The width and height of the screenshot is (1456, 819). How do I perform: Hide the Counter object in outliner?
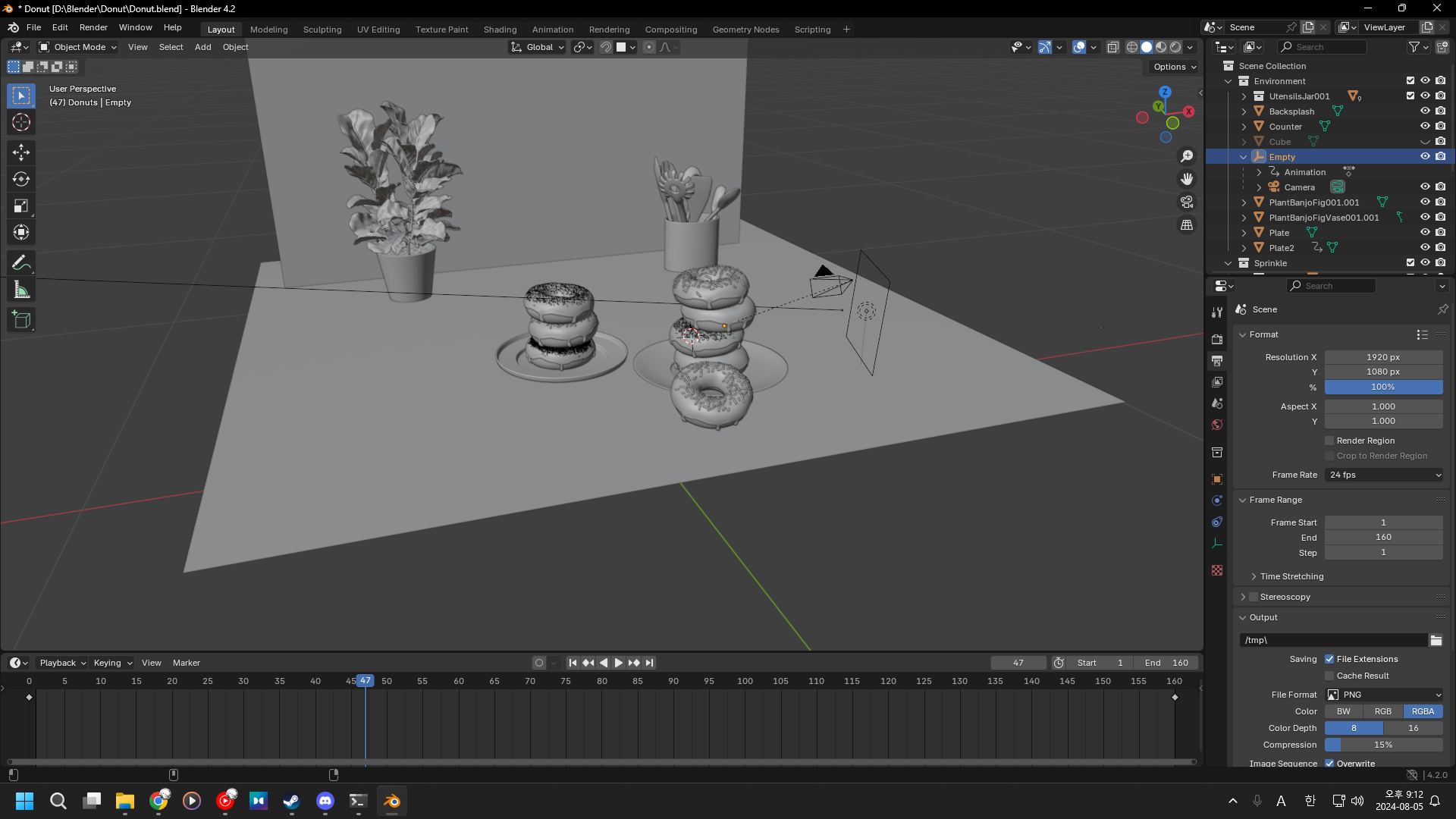(1425, 127)
